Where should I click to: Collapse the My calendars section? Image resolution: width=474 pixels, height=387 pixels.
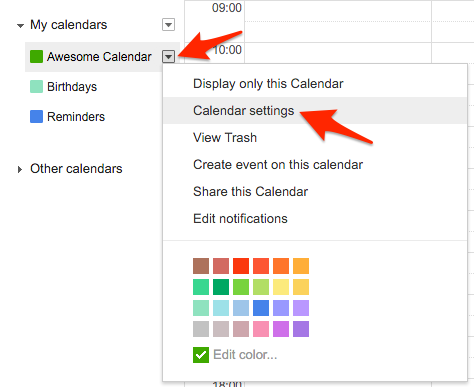tap(20, 25)
